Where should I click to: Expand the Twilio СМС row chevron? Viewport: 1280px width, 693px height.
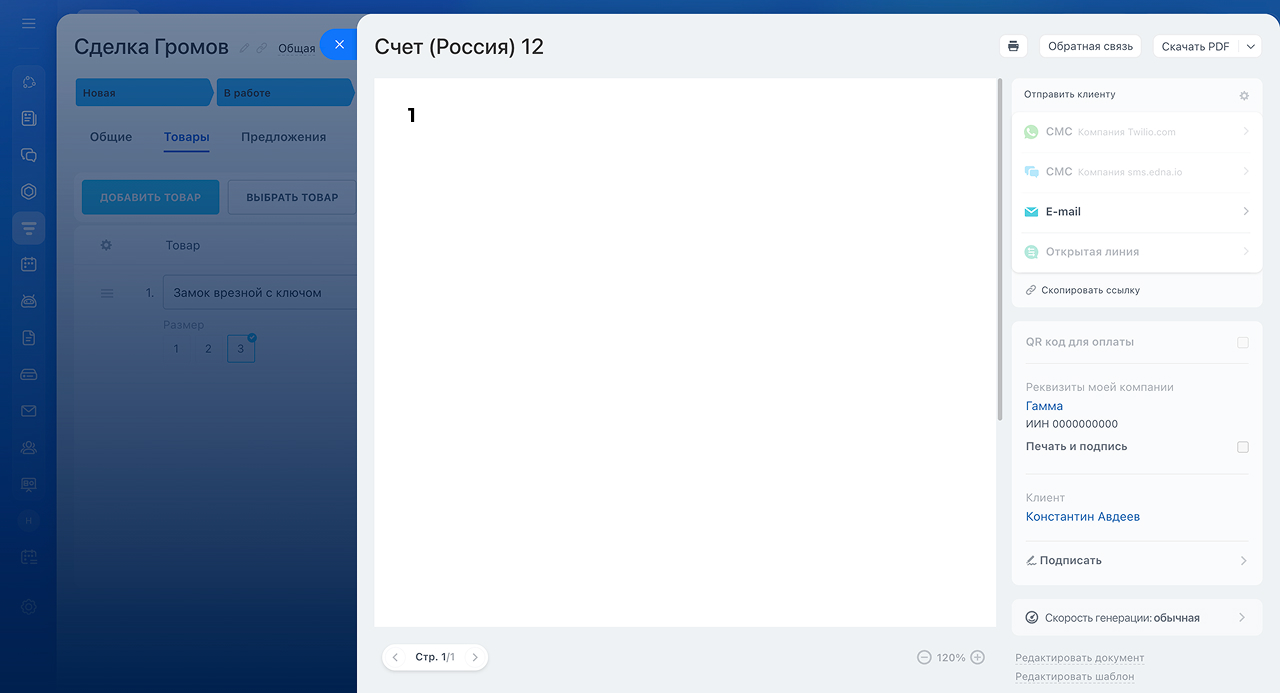tap(1246, 131)
